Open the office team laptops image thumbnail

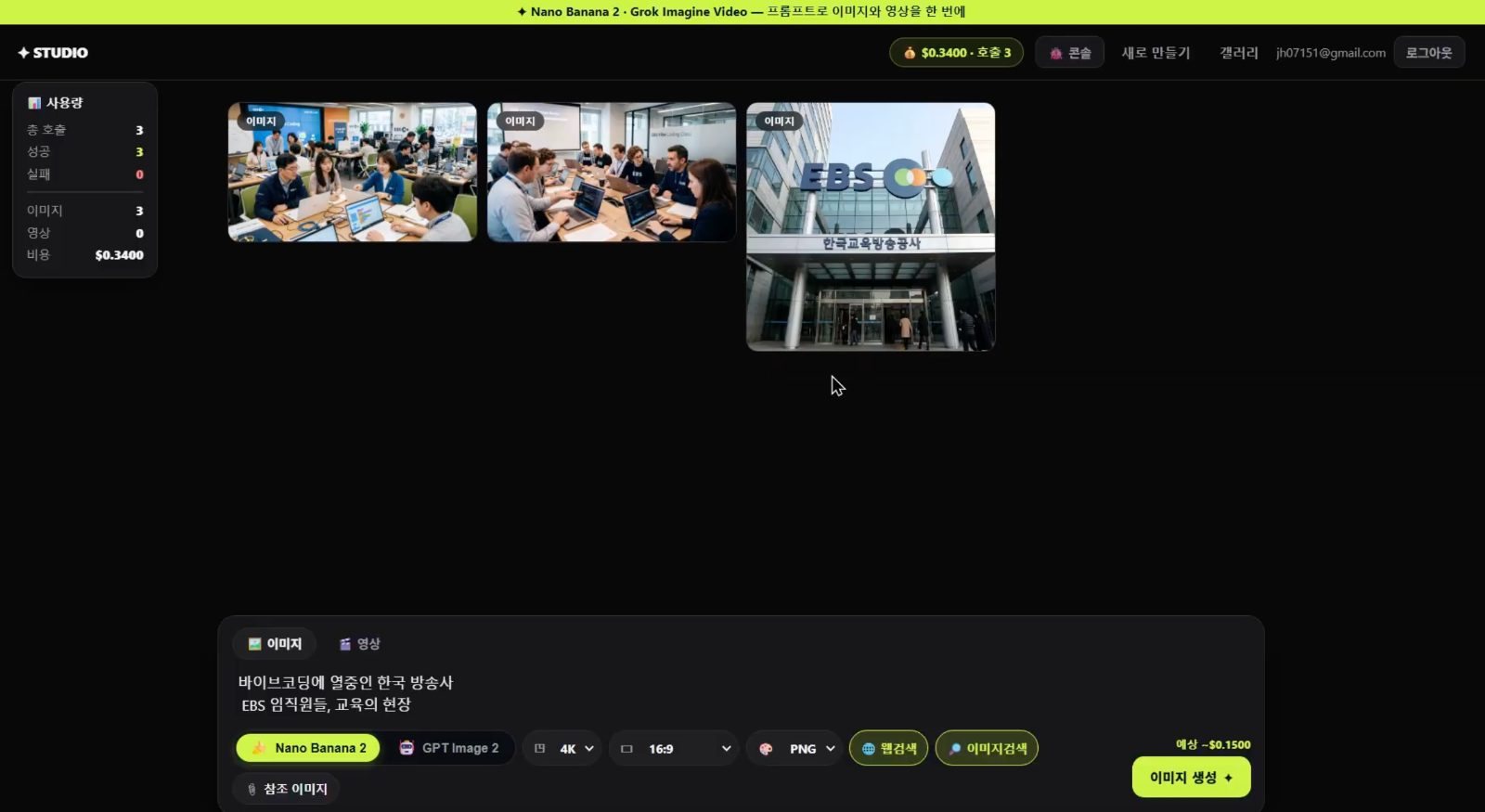pos(612,172)
